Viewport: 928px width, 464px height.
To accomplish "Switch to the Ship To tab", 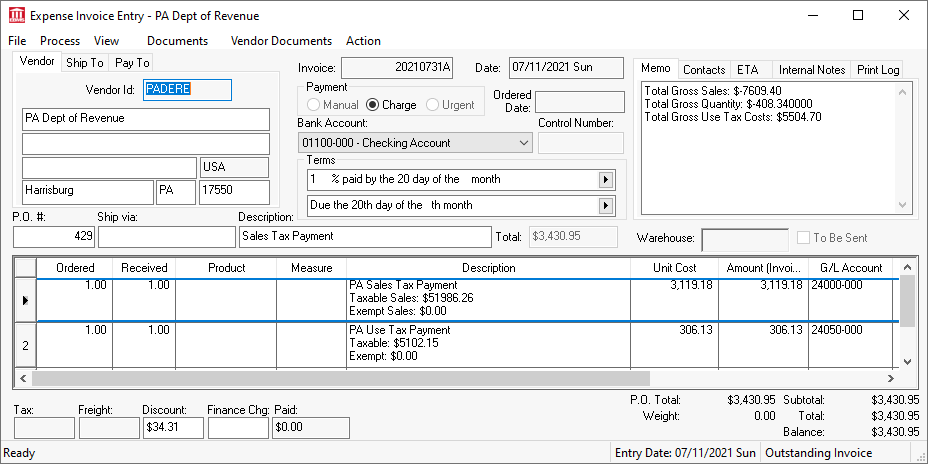I will click(85, 62).
